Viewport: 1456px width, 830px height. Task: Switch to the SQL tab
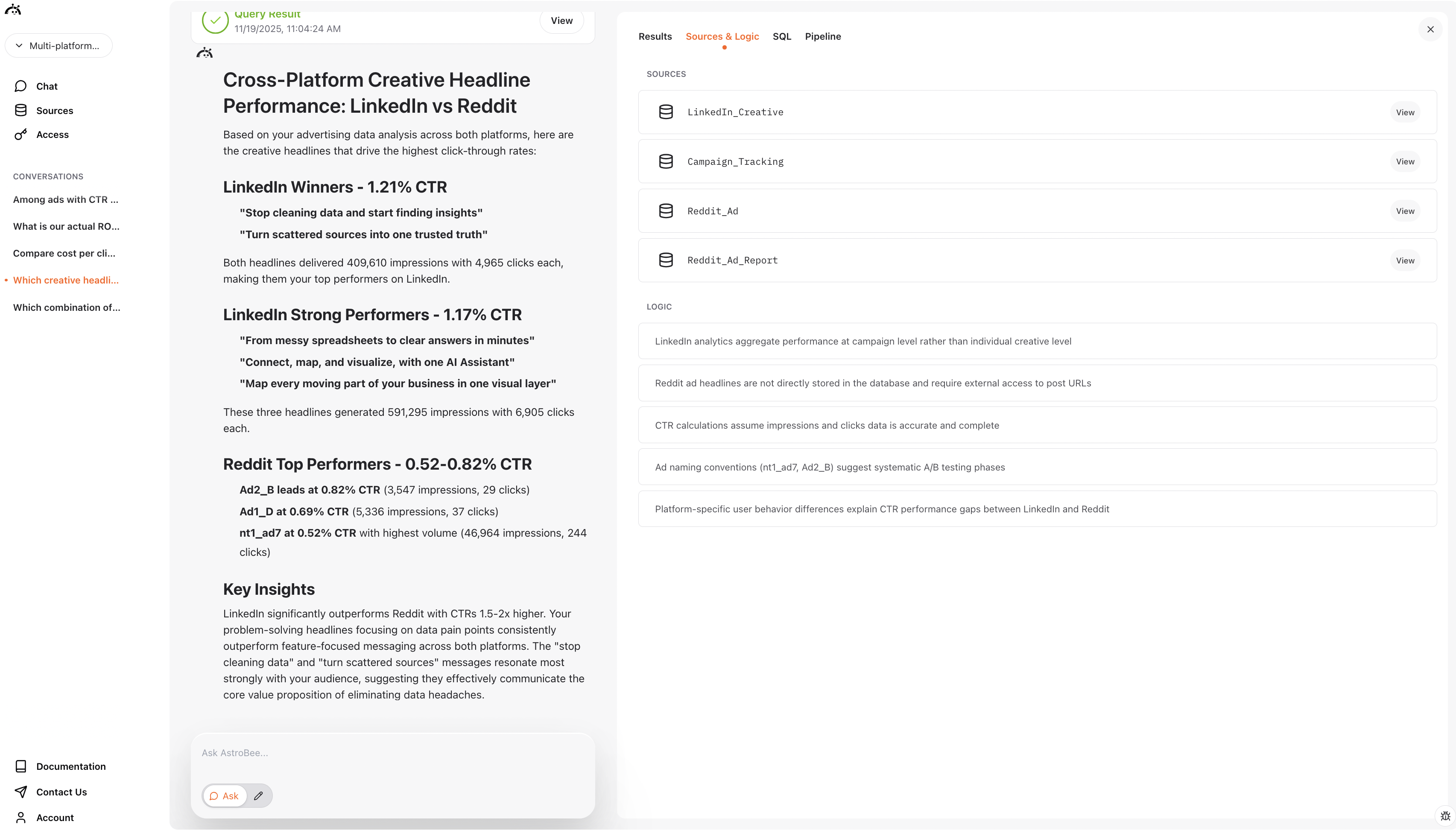[x=782, y=36]
